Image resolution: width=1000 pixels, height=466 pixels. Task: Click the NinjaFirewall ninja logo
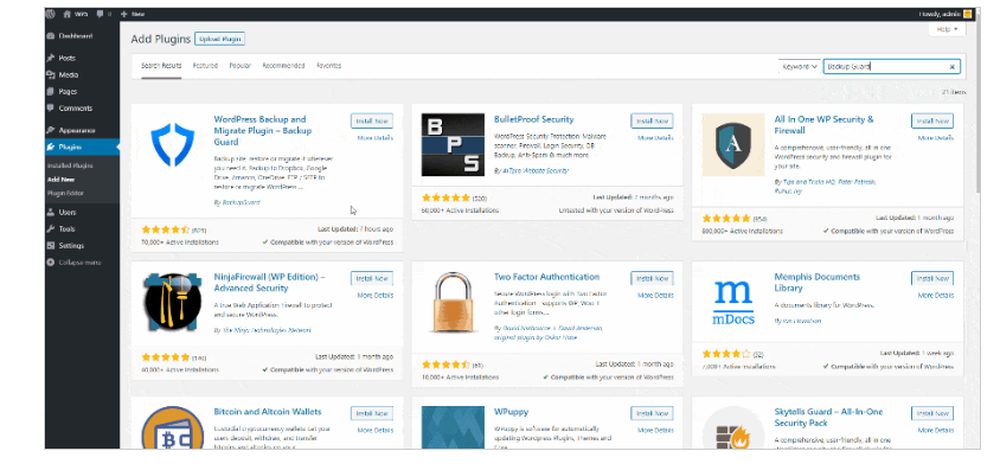(x=172, y=302)
